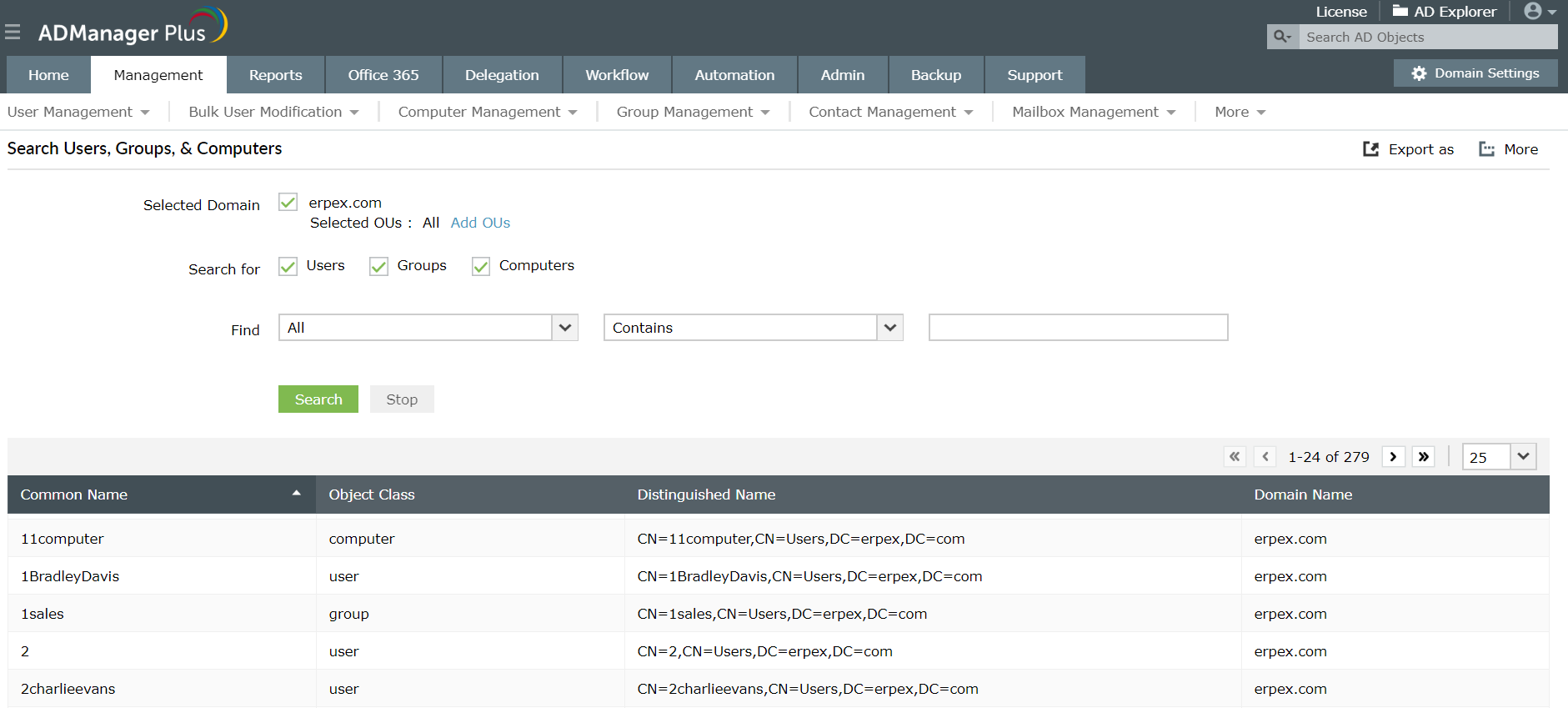Open the Delegation tab
The image size is (1568, 708).
(x=502, y=75)
